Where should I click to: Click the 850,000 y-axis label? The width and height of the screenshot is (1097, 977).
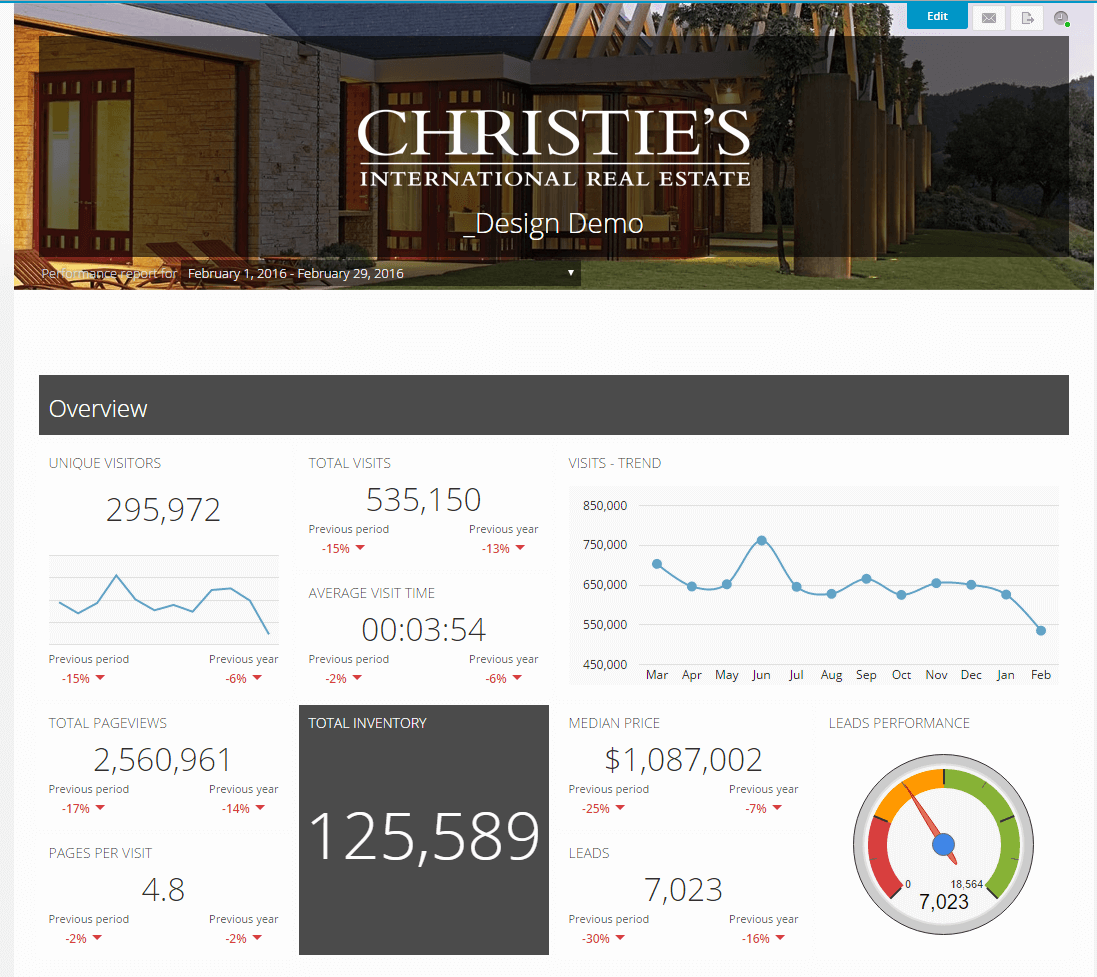(604, 505)
